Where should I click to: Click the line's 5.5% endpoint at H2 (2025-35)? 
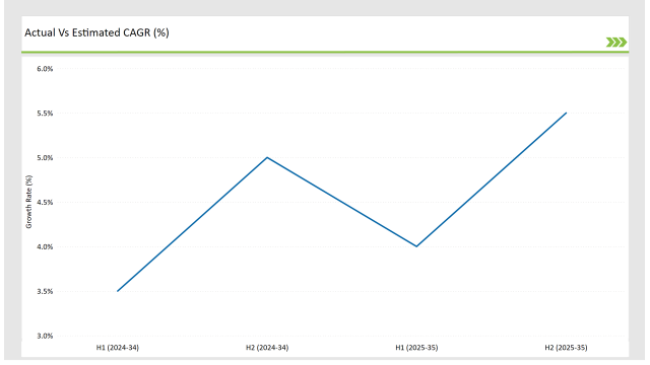pos(566,113)
